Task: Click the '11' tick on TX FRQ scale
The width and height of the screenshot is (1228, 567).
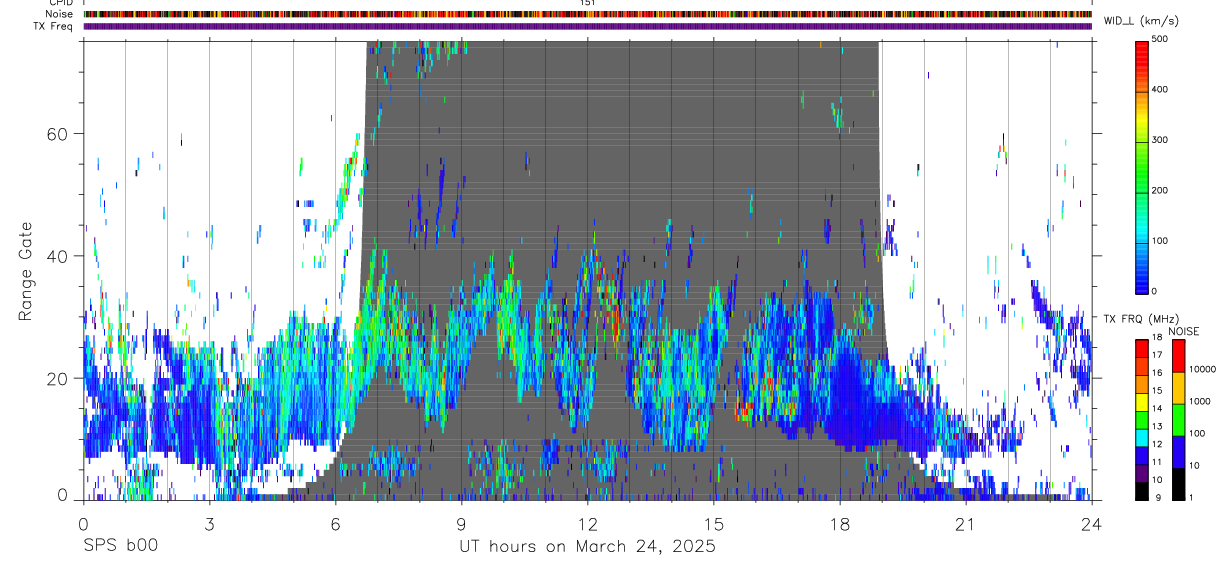Action: coord(1157,462)
